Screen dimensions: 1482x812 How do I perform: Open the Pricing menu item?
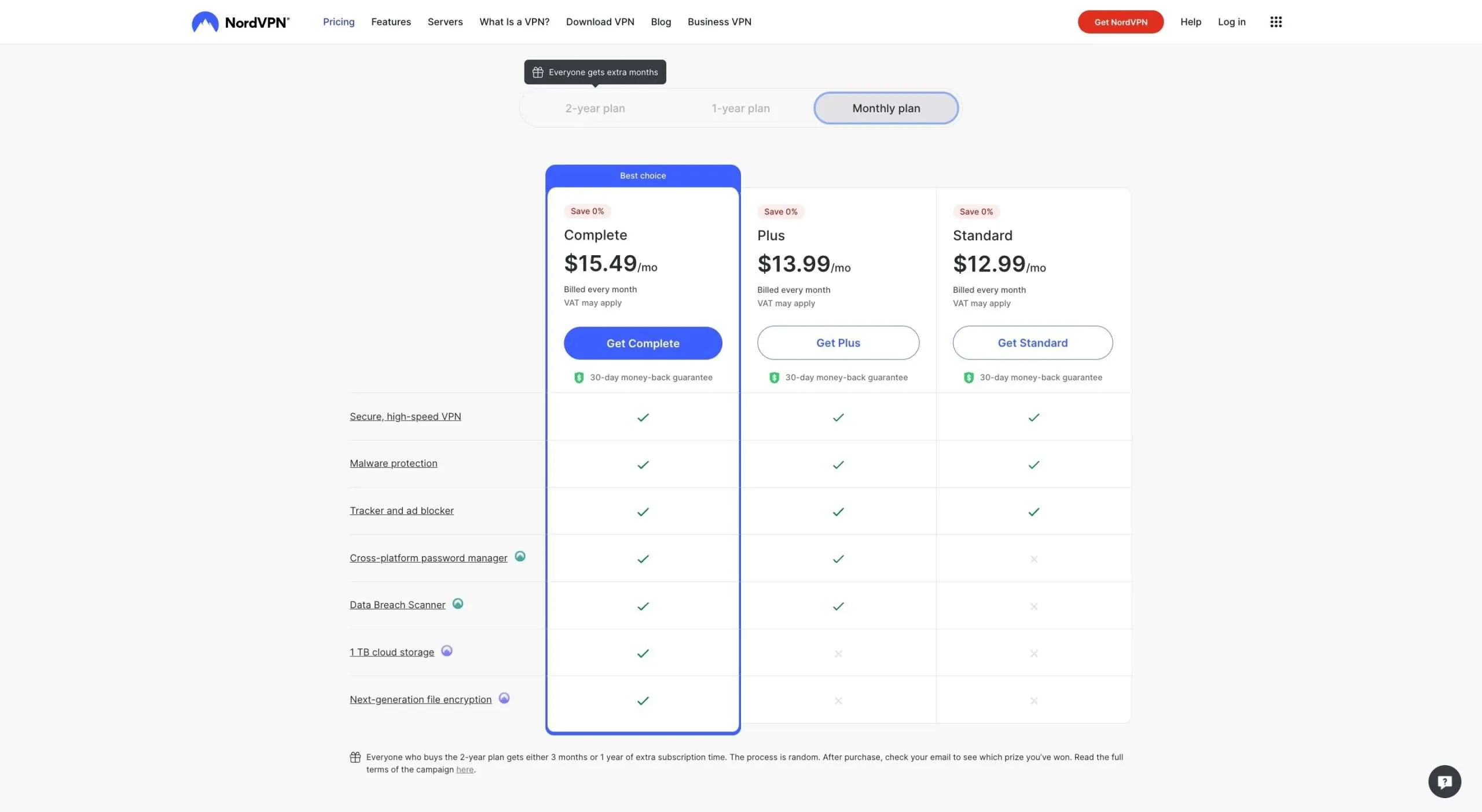(339, 22)
